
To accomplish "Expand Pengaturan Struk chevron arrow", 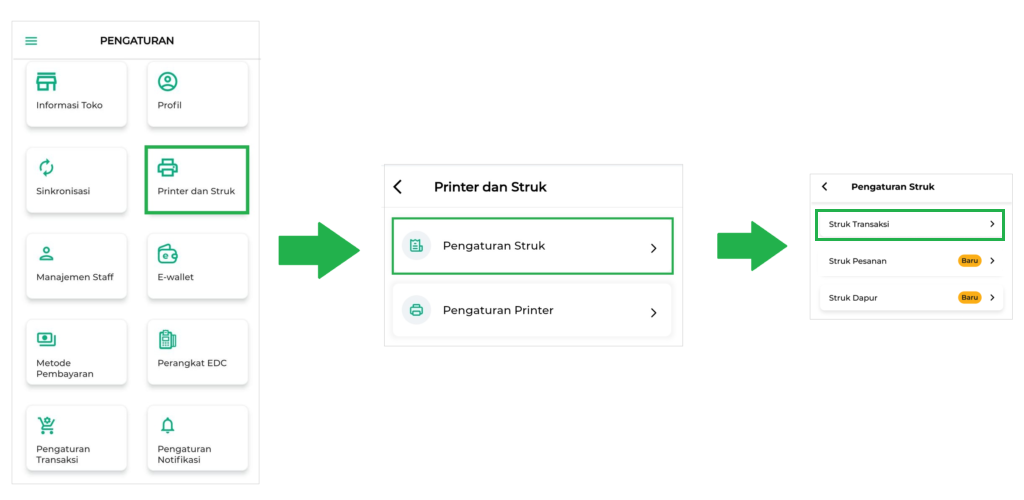I will coord(653,248).
